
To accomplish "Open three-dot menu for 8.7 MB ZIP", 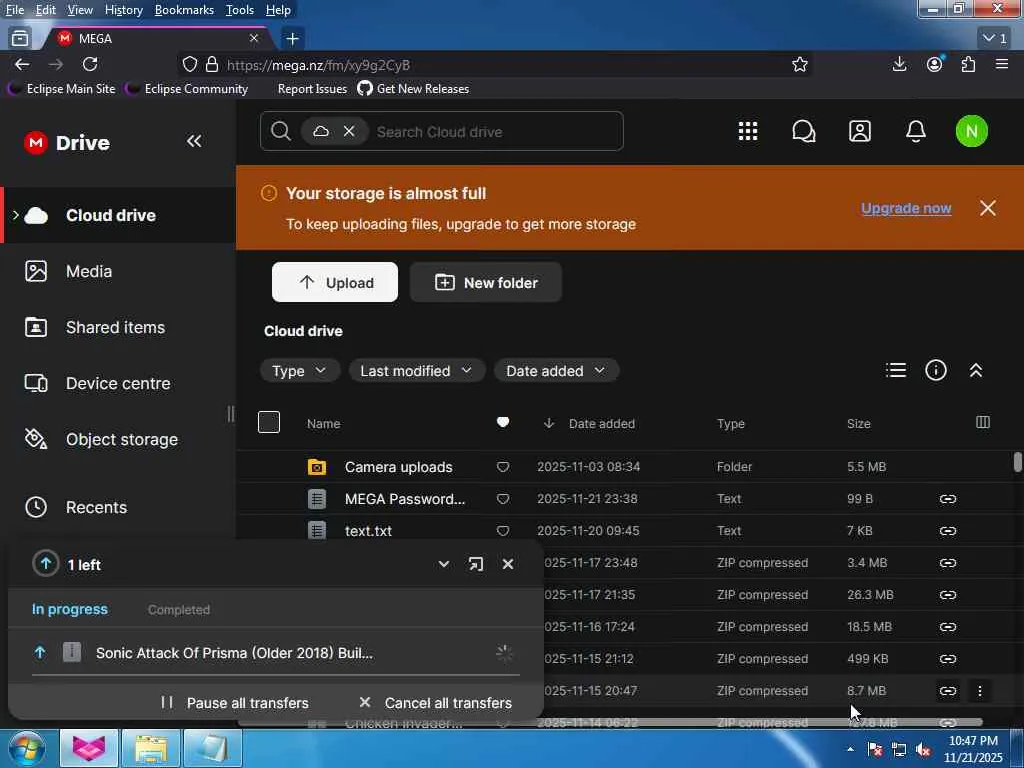I will point(980,690).
